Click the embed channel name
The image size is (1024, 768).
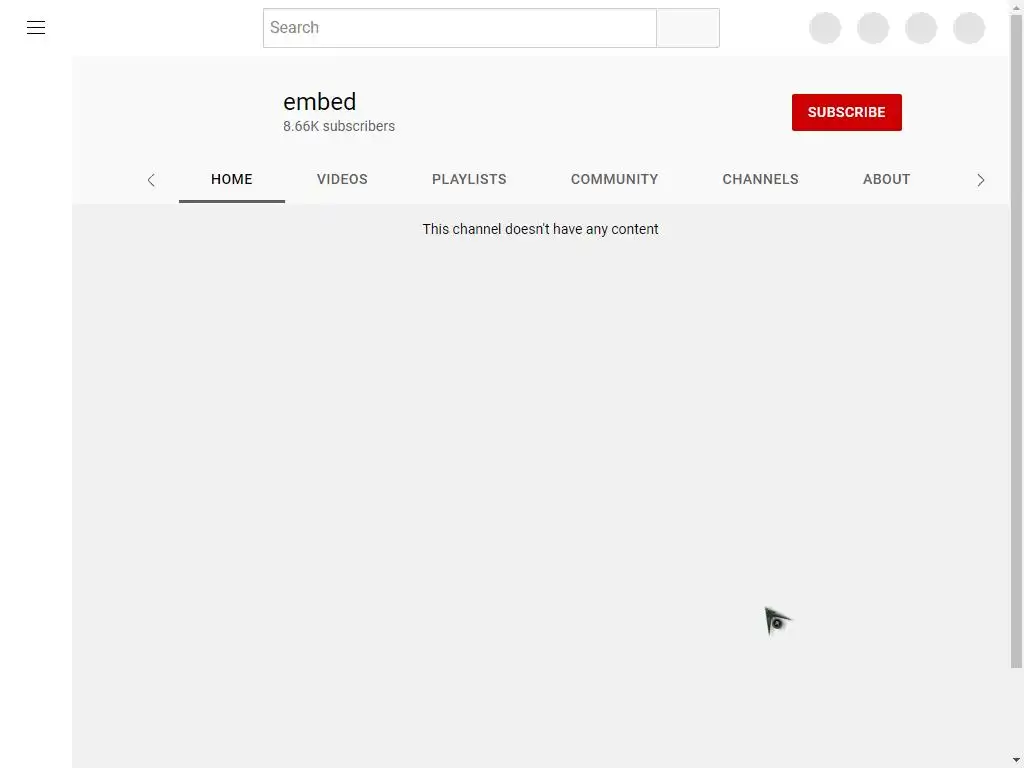319,102
